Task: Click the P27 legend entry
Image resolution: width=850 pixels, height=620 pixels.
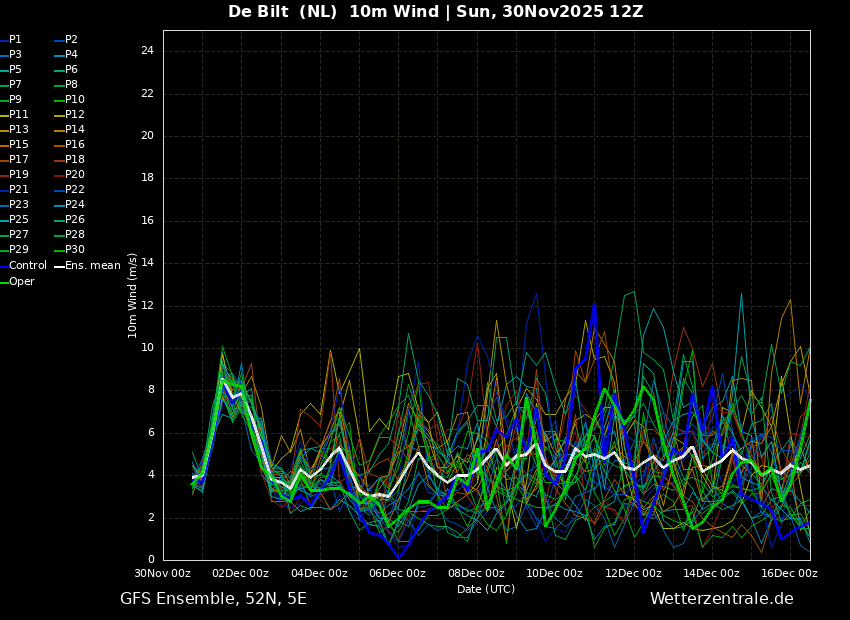Action: pyautogui.click(x=19, y=235)
